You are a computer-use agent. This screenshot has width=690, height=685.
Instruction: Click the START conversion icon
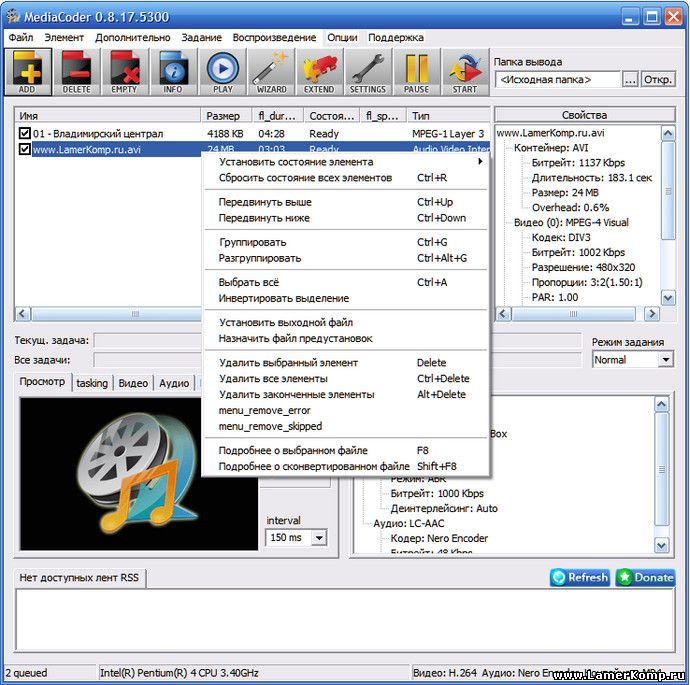[x=464, y=71]
